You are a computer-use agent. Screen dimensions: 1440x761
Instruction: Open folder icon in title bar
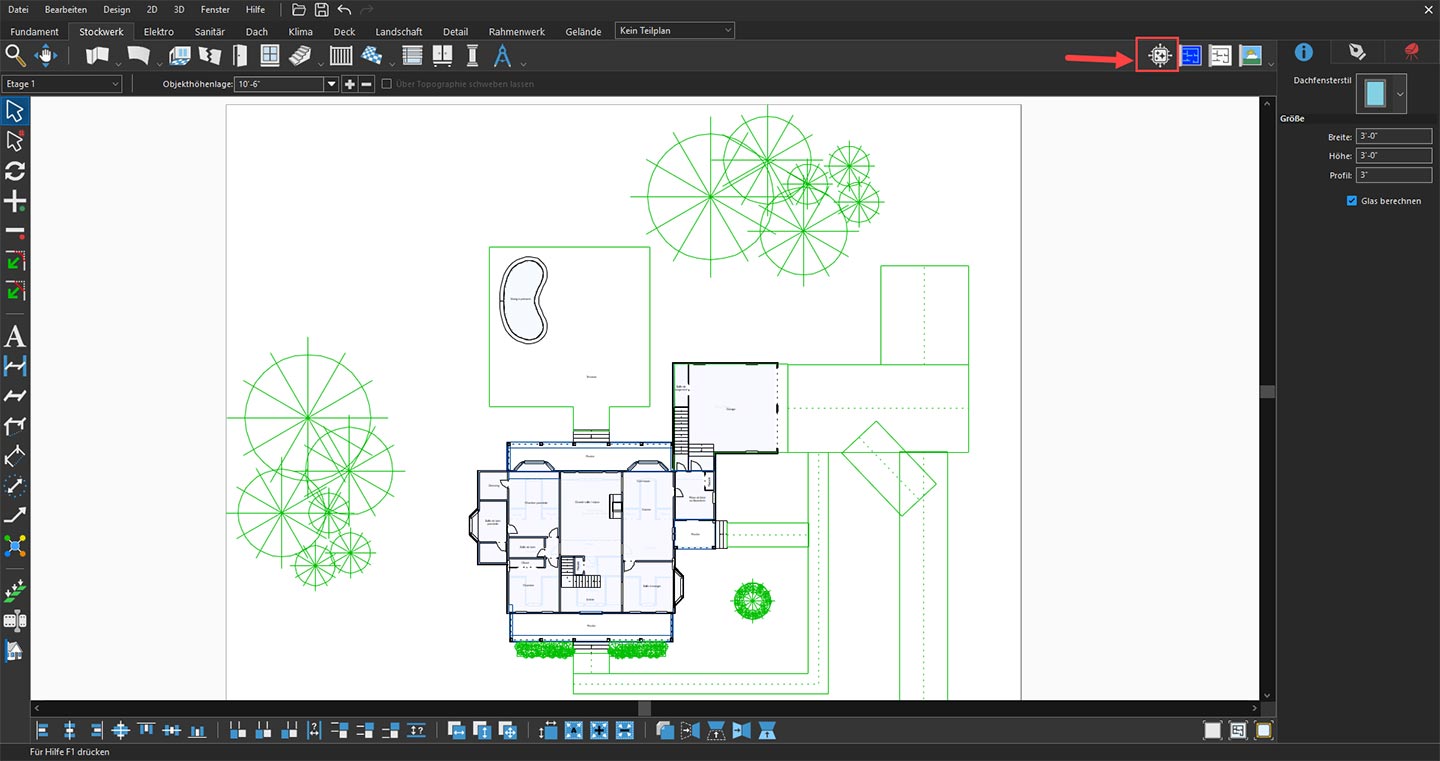[x=298, y=9]
